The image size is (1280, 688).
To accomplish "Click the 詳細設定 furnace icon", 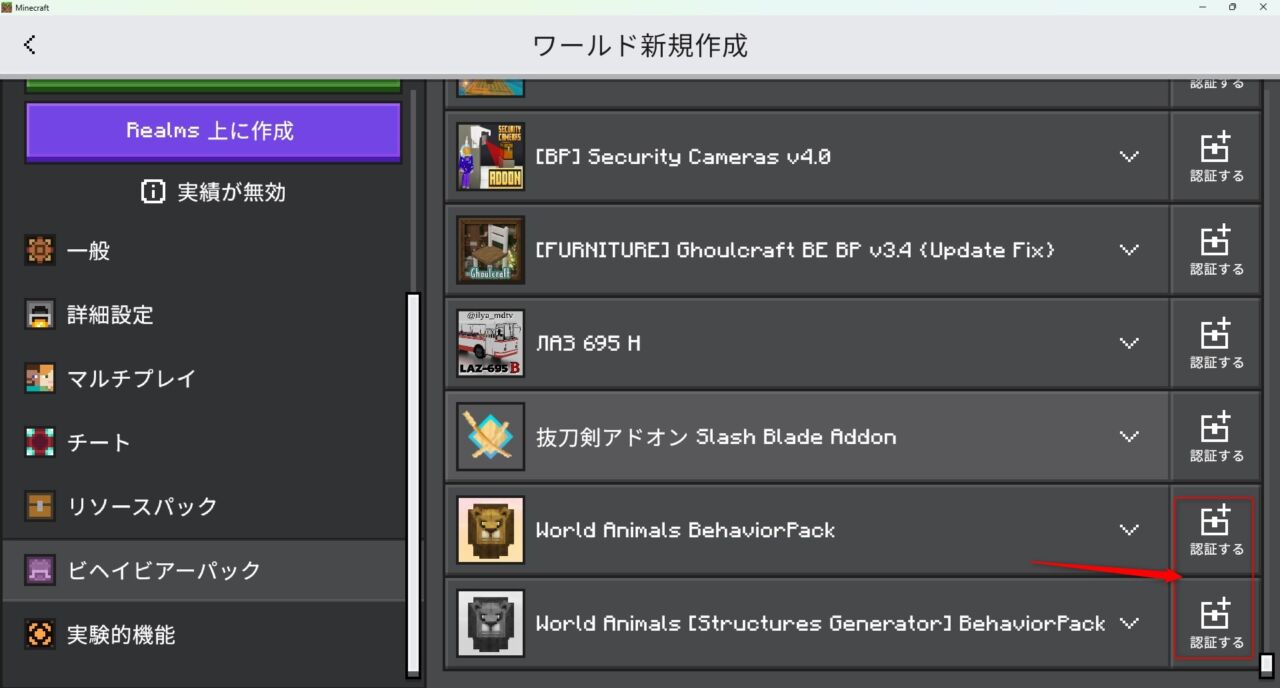I will pyautogui.click(x=40, y=315).
